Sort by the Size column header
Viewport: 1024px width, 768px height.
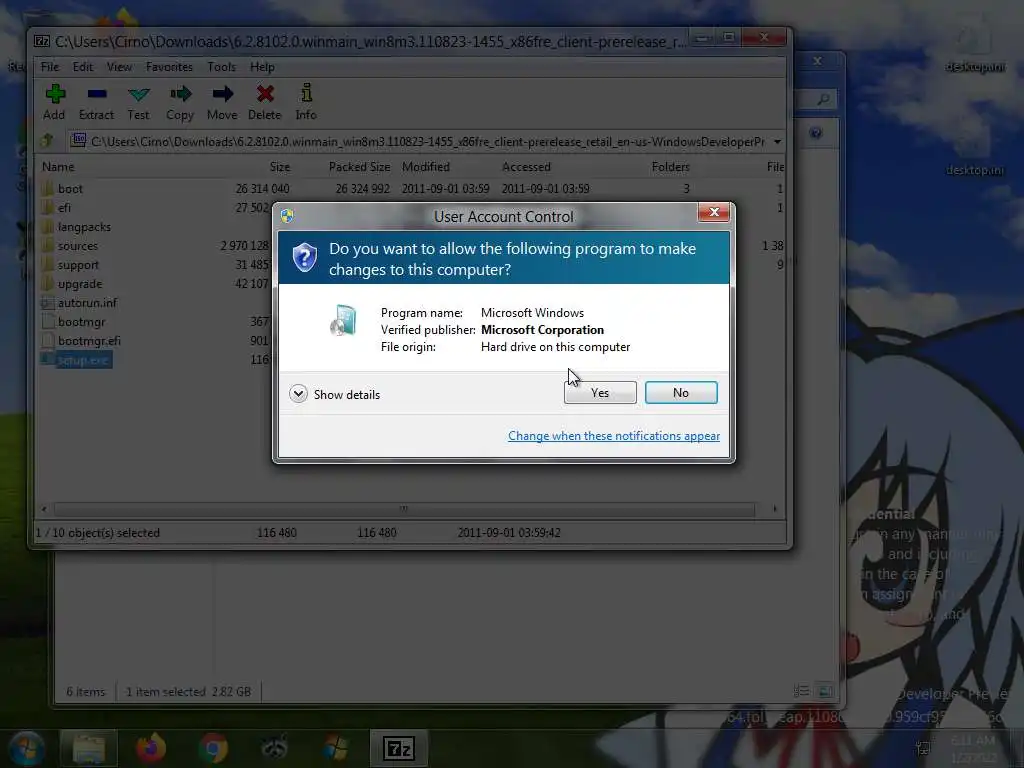[x=280, y=167]
